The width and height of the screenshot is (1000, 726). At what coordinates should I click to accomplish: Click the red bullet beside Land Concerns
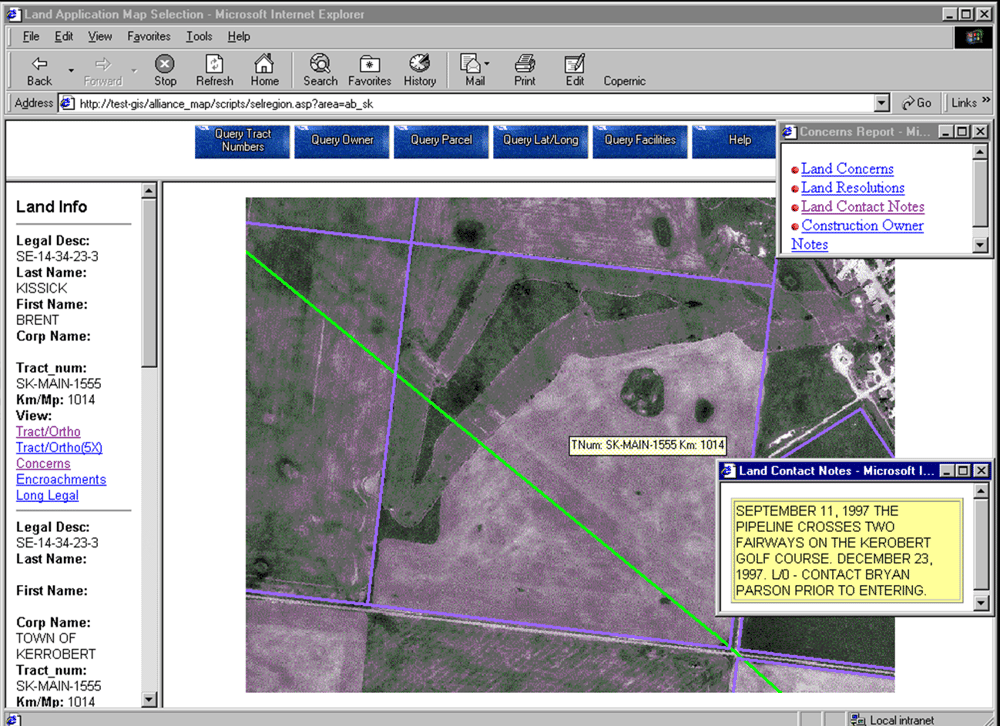point(795,170)
